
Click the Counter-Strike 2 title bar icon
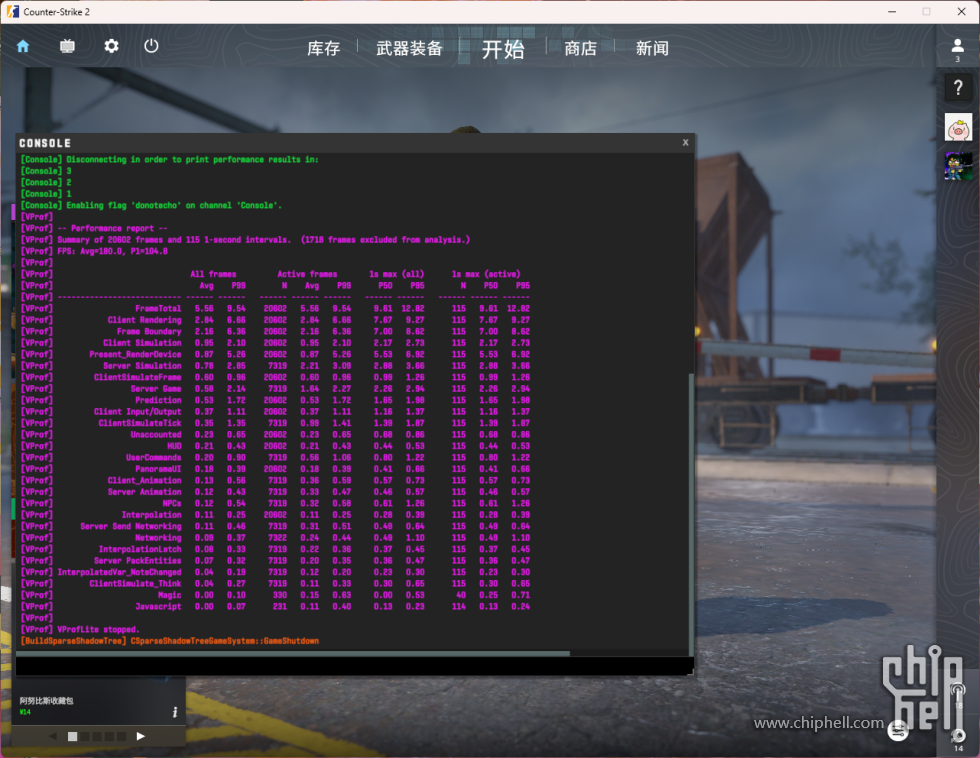[12, 11]
